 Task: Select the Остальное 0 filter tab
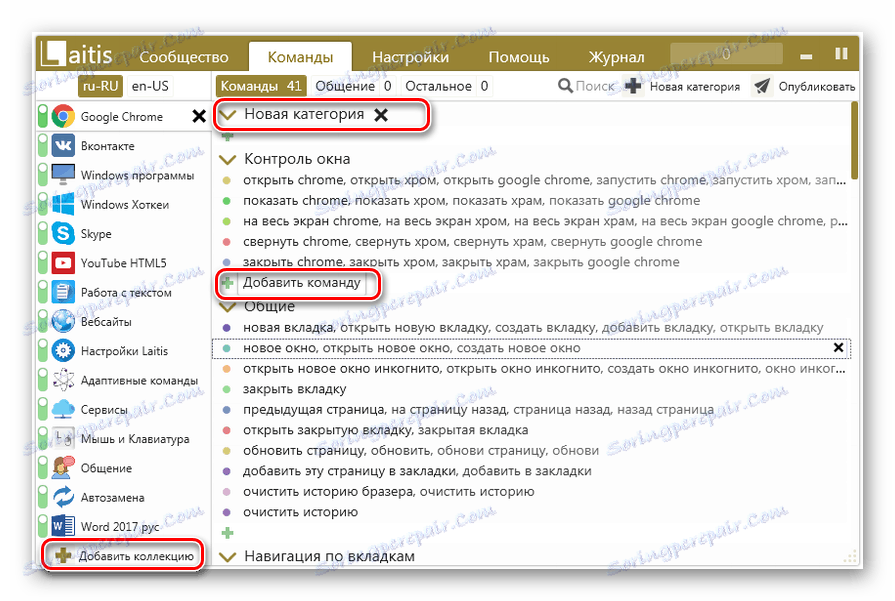click(446, 86)
